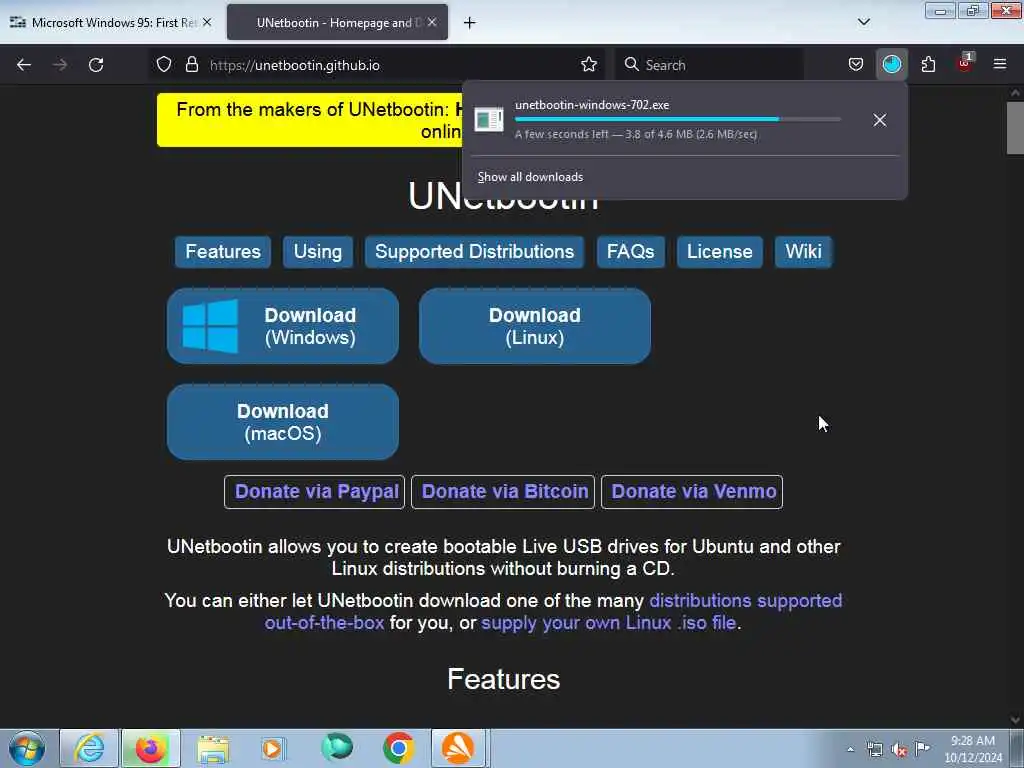Open the FAQs link
The width and height of the screenshot is (1024, 768).
(x=630, y=252)
